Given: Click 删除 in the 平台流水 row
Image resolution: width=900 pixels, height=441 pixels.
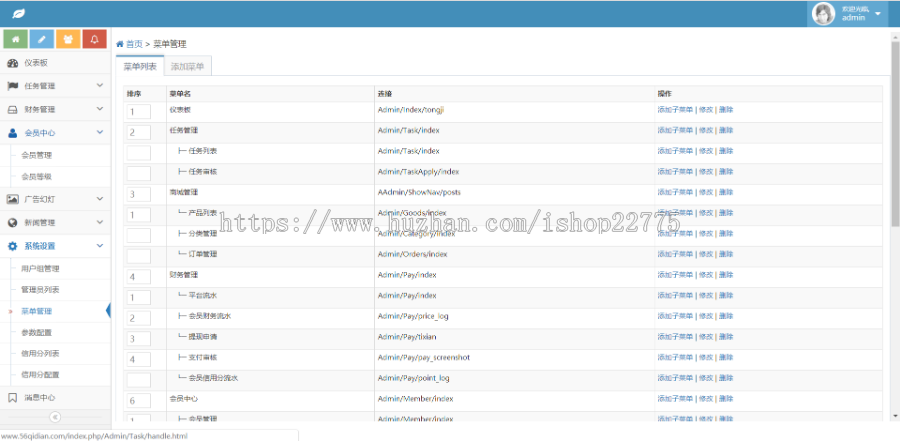Looking at the screenshot, I should (x=726, y=296).
